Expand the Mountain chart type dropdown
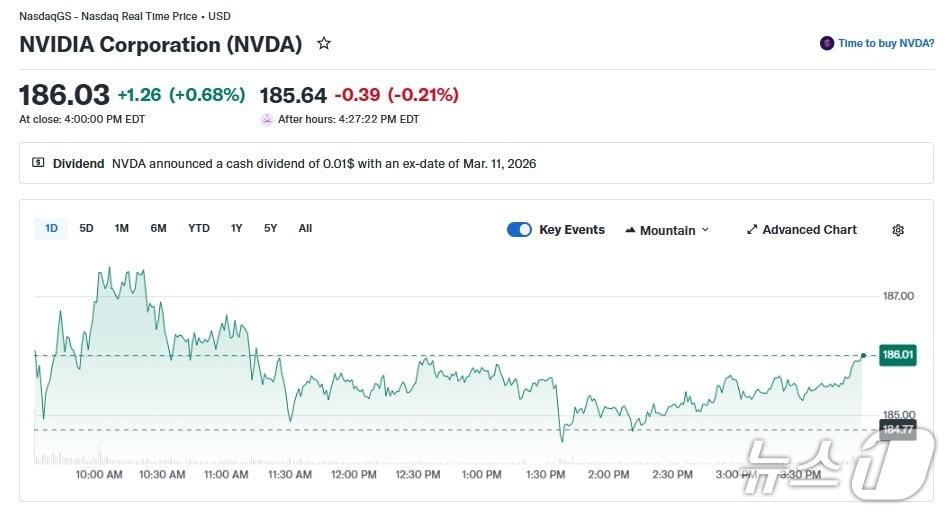This screenshot has width=950, height=515. point(705,230)
